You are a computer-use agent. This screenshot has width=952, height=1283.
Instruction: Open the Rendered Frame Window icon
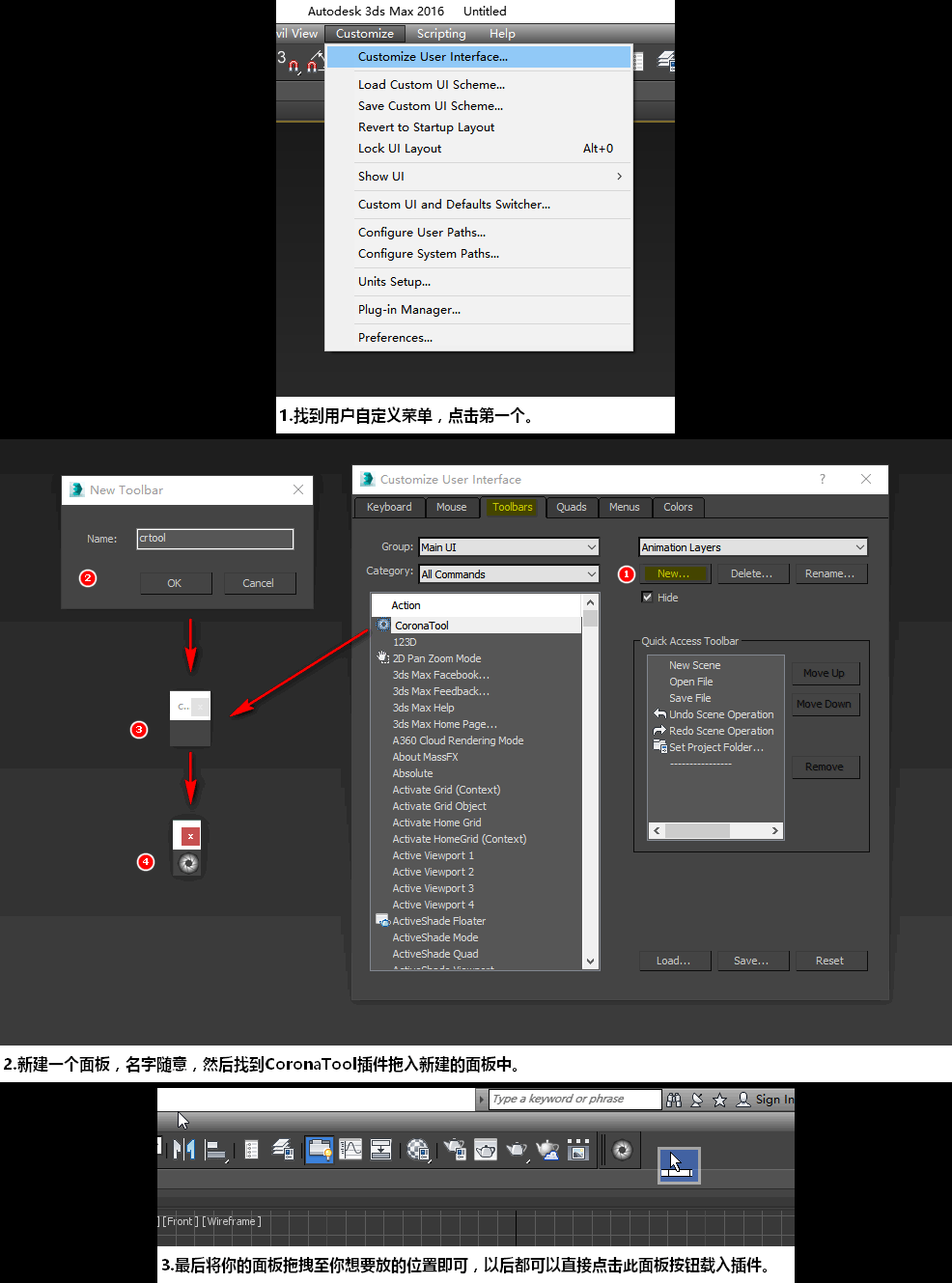486,1150
